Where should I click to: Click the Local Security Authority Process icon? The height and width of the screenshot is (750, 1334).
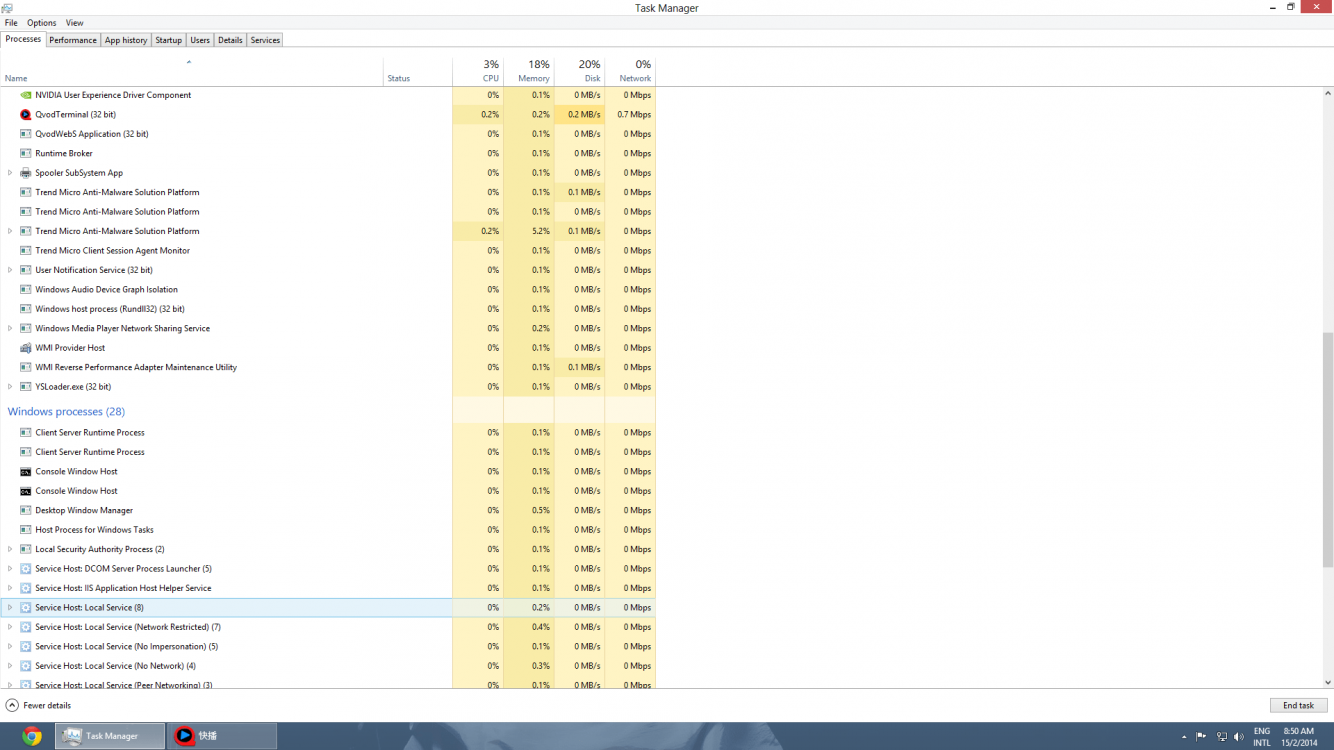26,549
